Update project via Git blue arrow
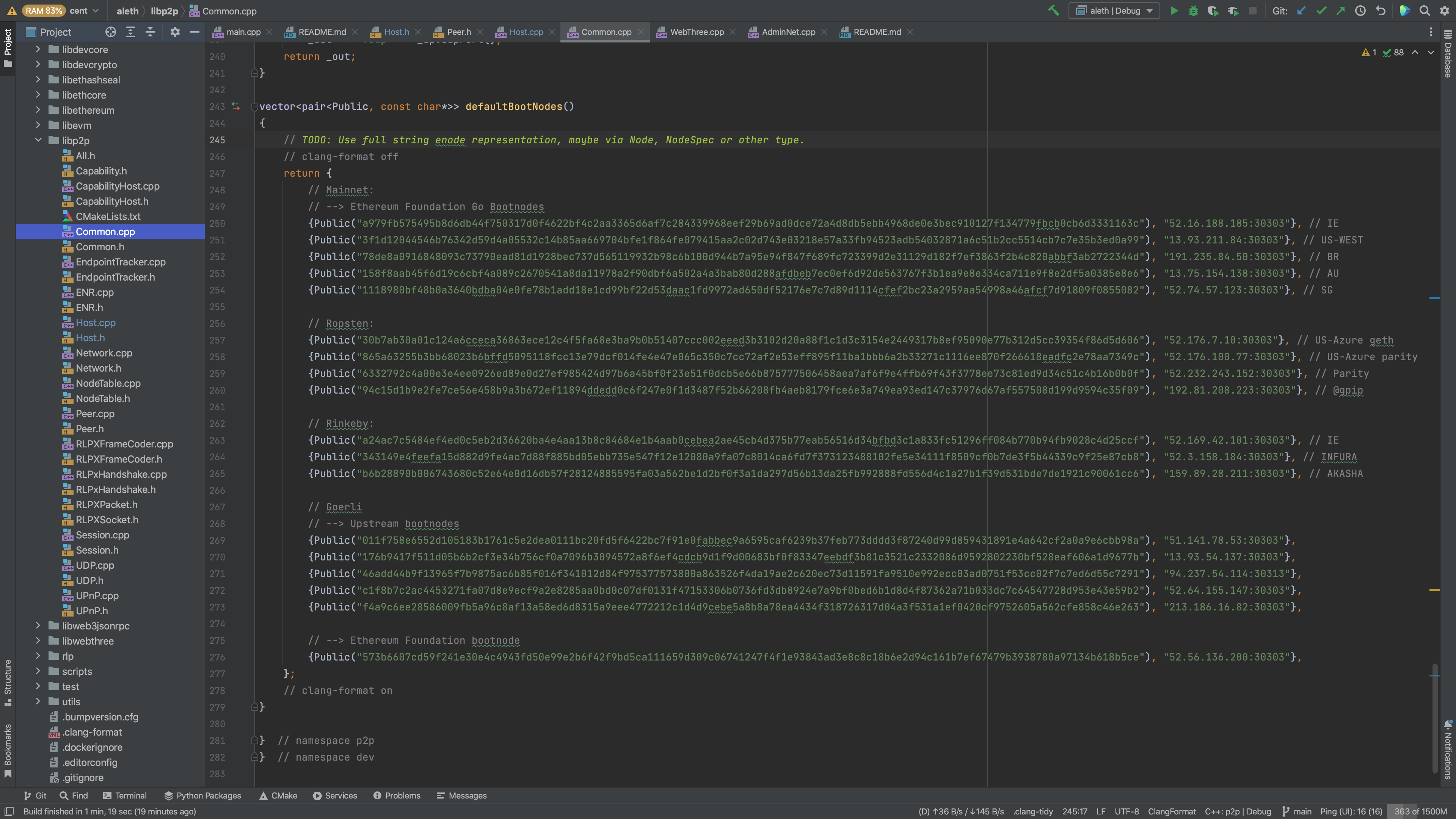This screenshot has height=819, width=1456. coord(1301,11)
